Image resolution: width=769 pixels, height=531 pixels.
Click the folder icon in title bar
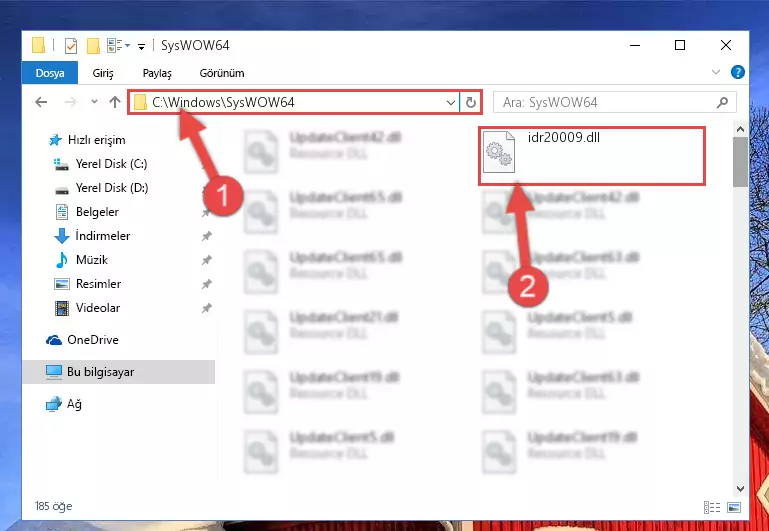click(x=38, y=46)
